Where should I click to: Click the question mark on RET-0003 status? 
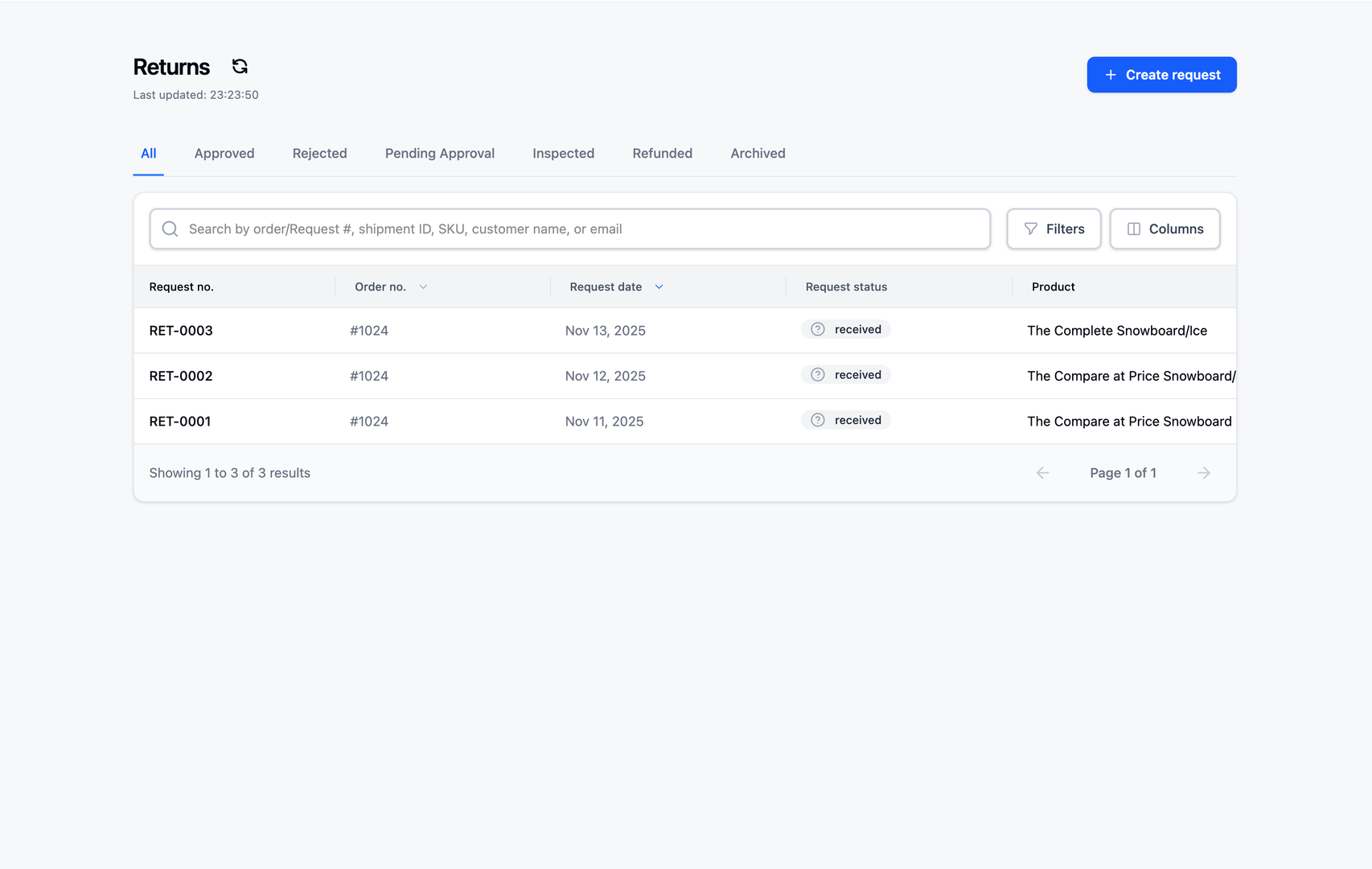pos(818,328)
